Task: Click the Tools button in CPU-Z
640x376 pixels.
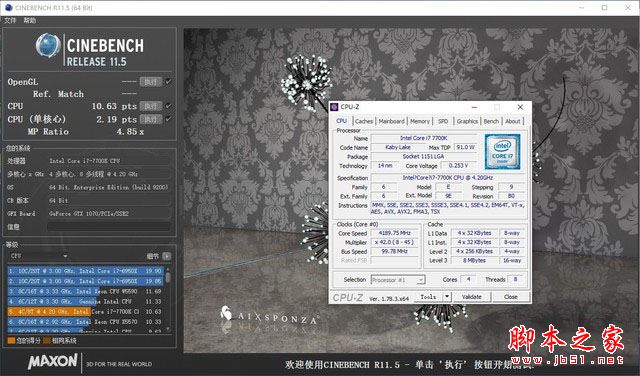Action: pyautogui.click(x=428, y=297)
